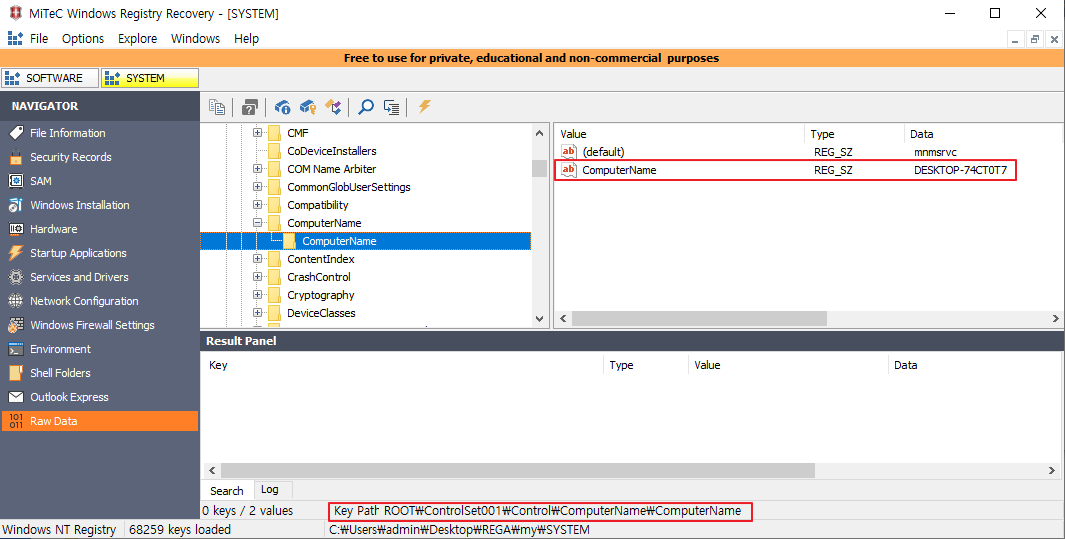Open the Startup Applications section
This screenshot has height=539, width=1065.
(x=99, y=253)
